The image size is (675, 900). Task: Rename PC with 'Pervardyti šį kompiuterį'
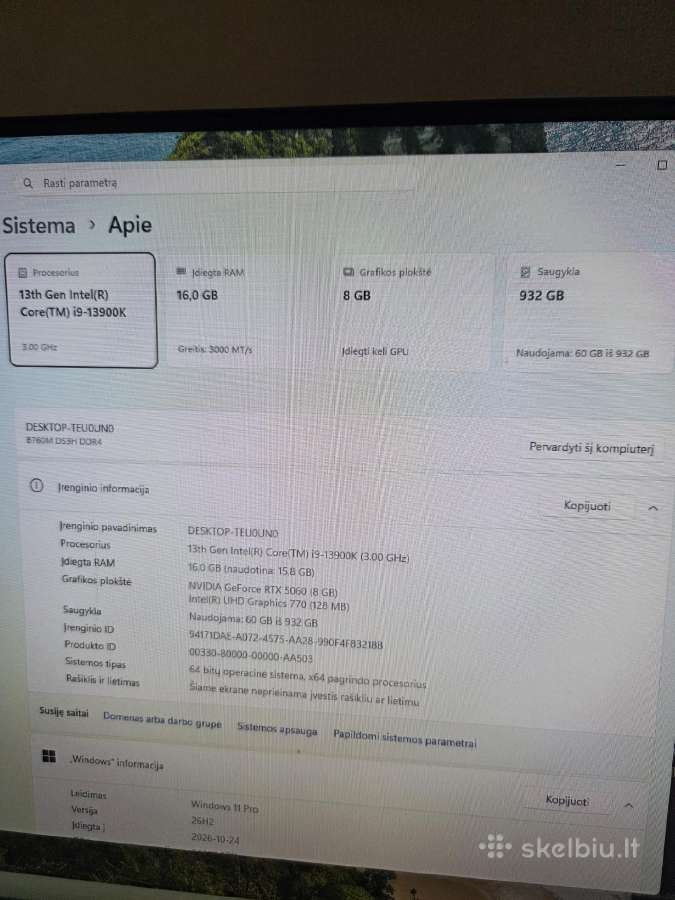(x=591, y=447)
